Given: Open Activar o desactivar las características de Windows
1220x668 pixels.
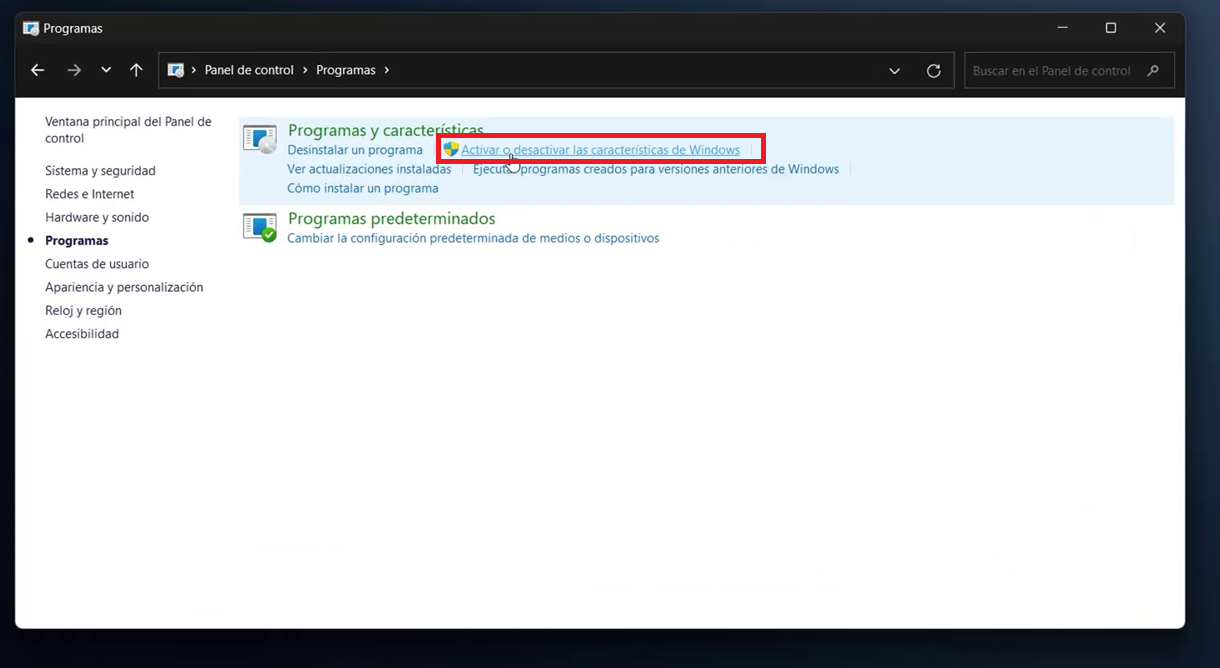Looking at the screenshot, I should click(x=600, y=150).
